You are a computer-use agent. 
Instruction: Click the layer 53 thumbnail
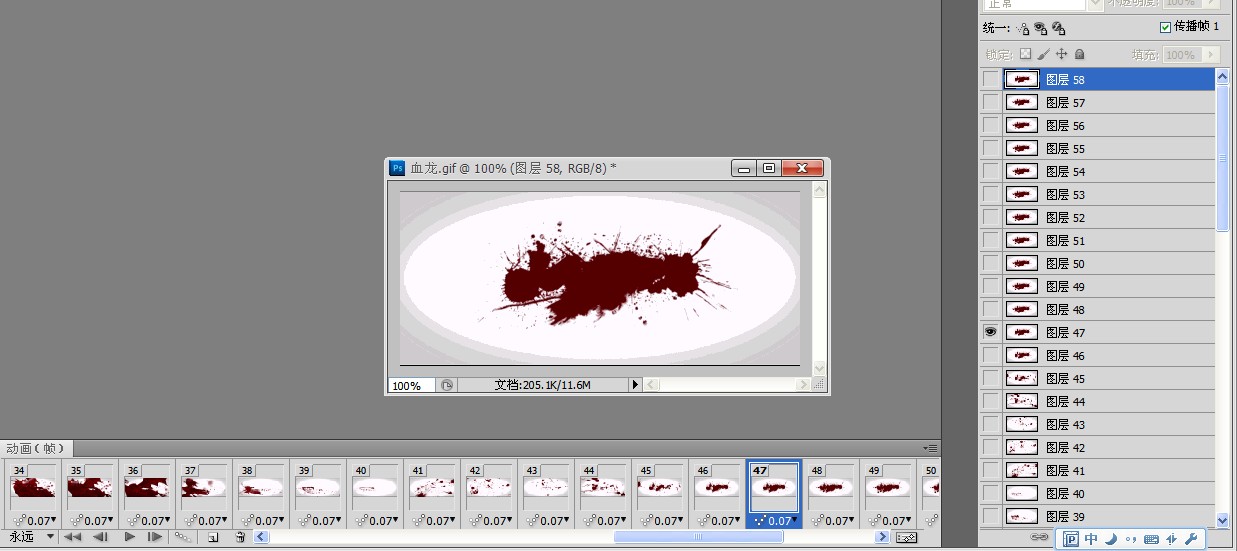1022,194
